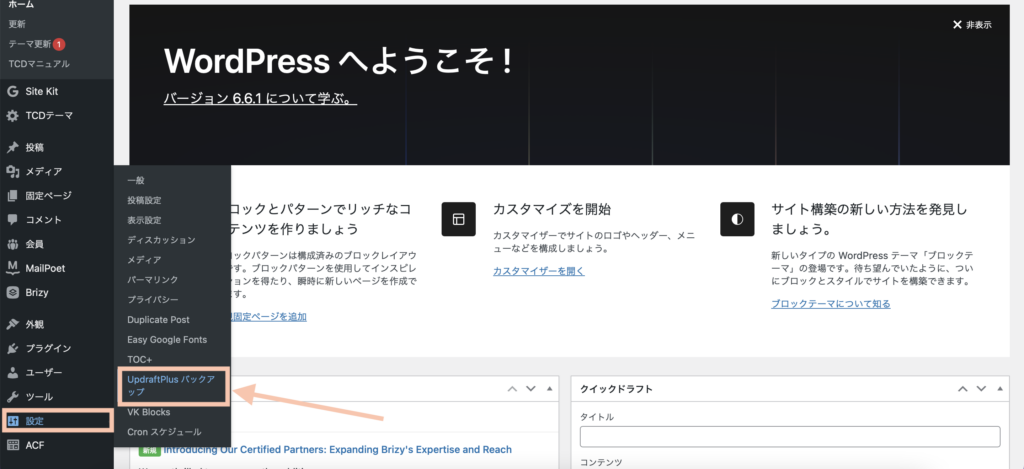
Task: Open Site Kit via its G icon
Action: click(12, 91)
